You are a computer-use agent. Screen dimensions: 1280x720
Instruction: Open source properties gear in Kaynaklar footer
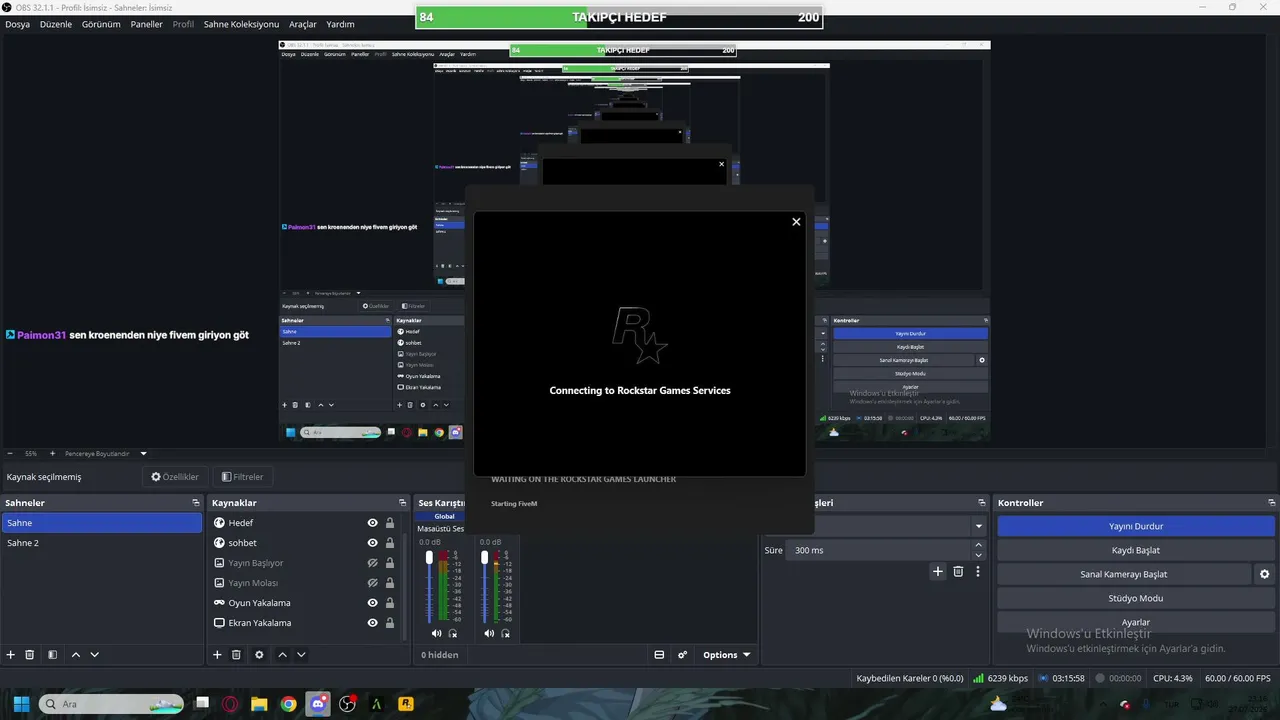point(259,655)
